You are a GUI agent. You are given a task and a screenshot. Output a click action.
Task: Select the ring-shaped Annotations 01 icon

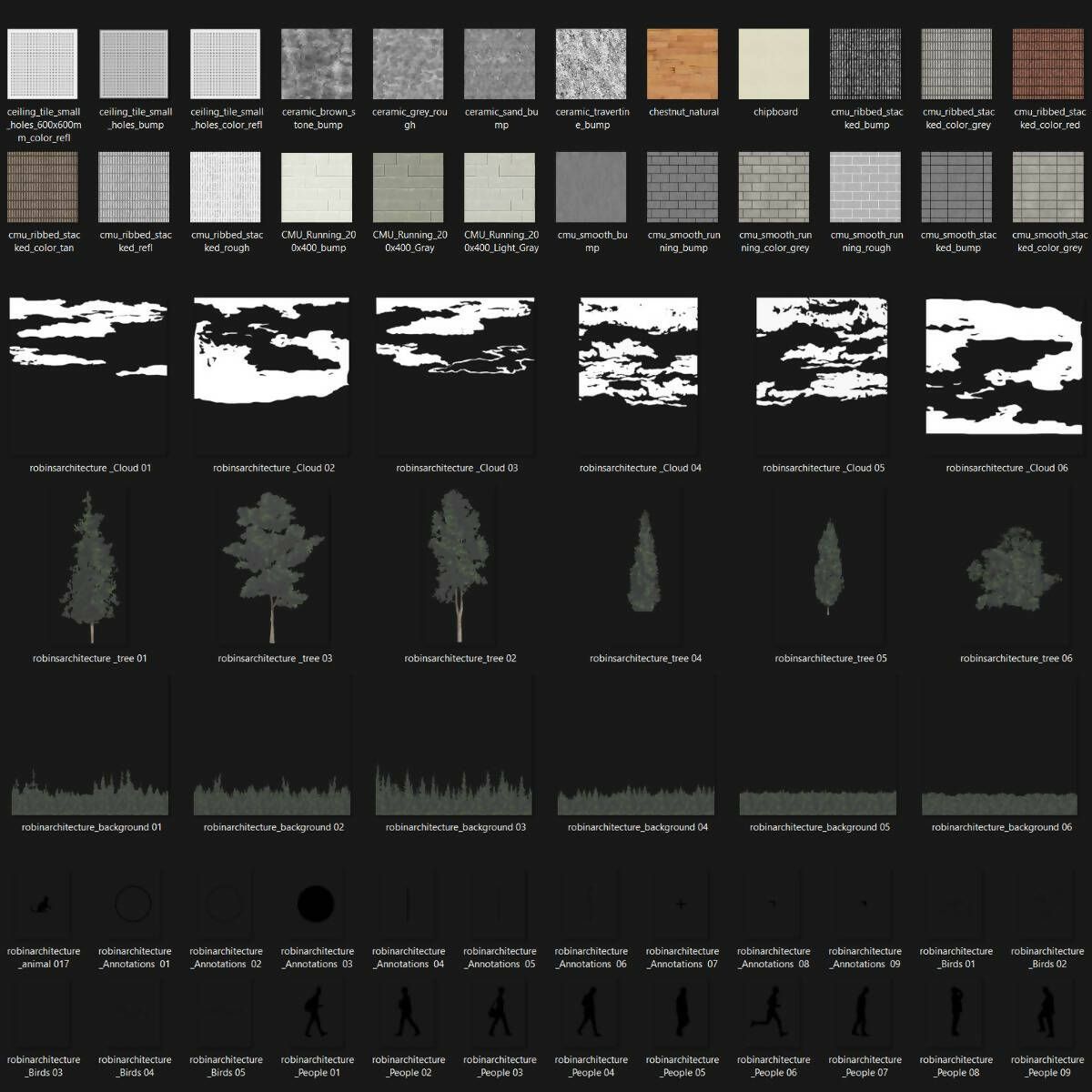point(134,905)
